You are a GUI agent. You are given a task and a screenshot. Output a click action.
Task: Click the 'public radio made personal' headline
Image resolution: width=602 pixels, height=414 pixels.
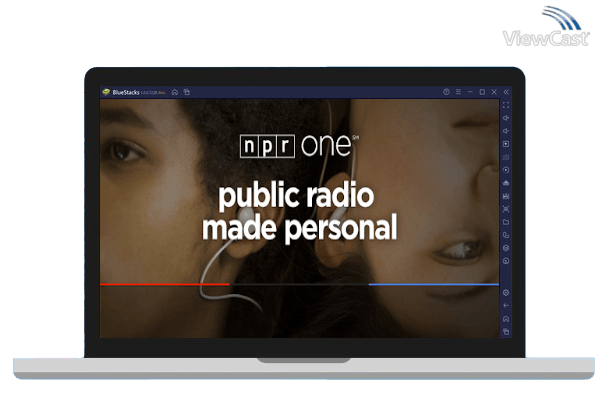tap(299, 212)
